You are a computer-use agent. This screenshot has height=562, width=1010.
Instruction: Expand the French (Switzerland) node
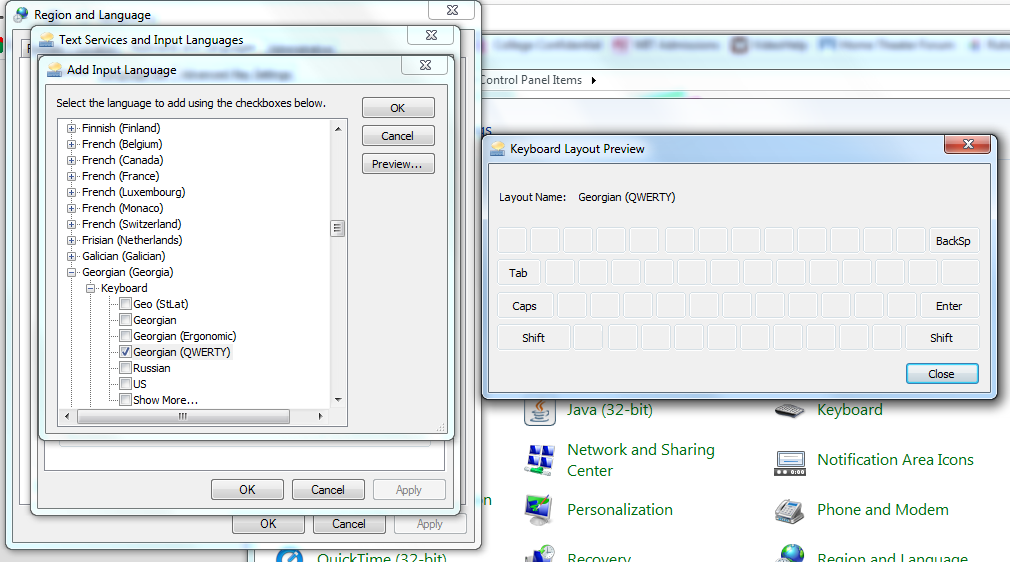click(71, 224)
